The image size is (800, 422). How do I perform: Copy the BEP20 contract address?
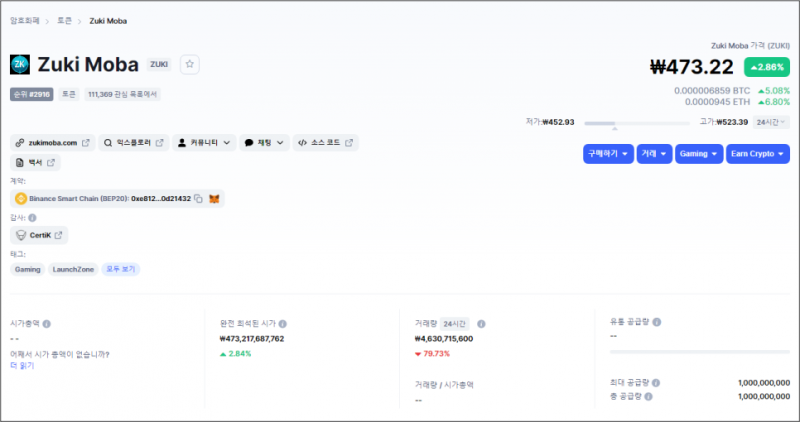[x=198, y=198]
